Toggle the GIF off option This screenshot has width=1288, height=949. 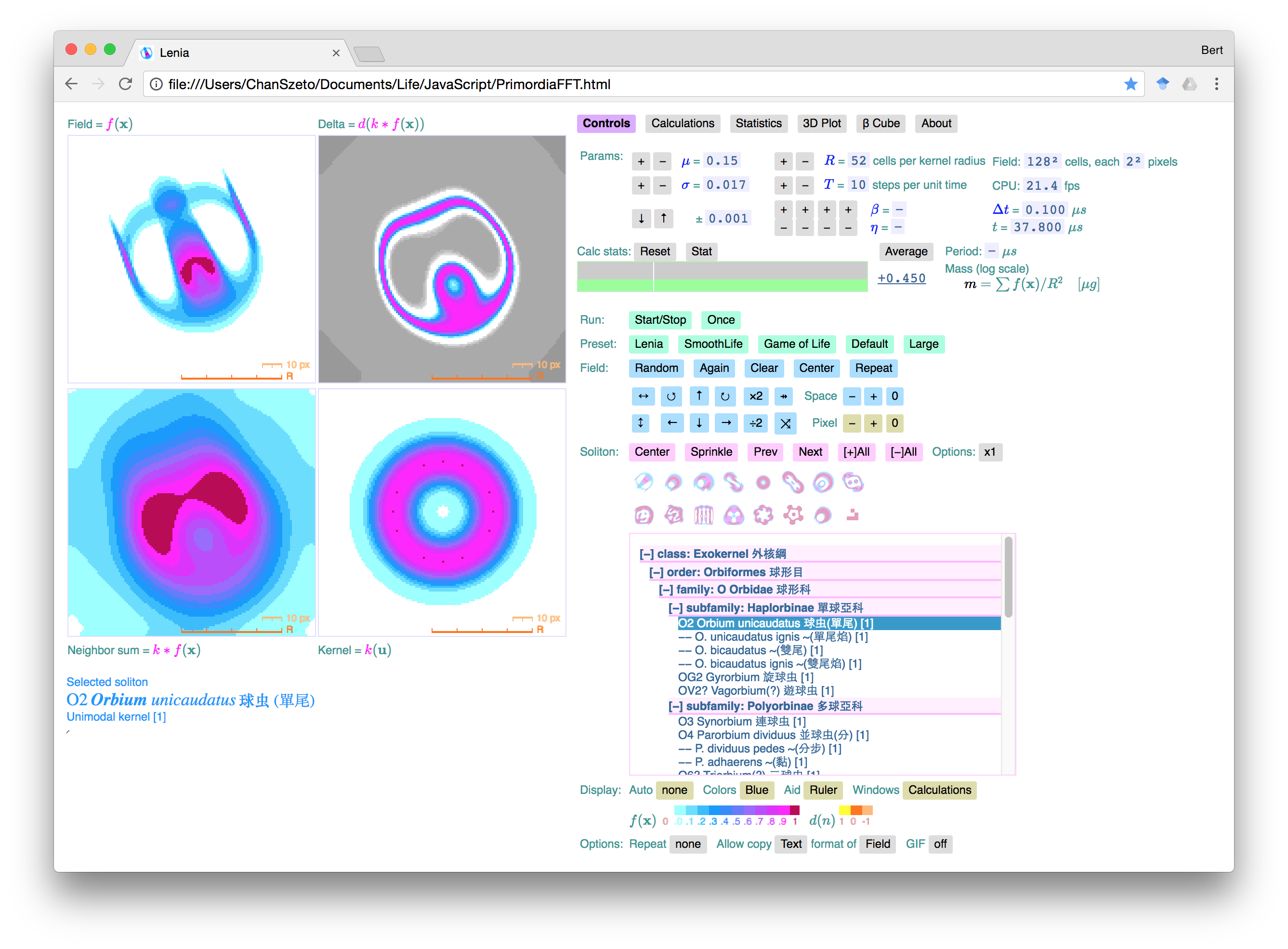tap(940, 844)
